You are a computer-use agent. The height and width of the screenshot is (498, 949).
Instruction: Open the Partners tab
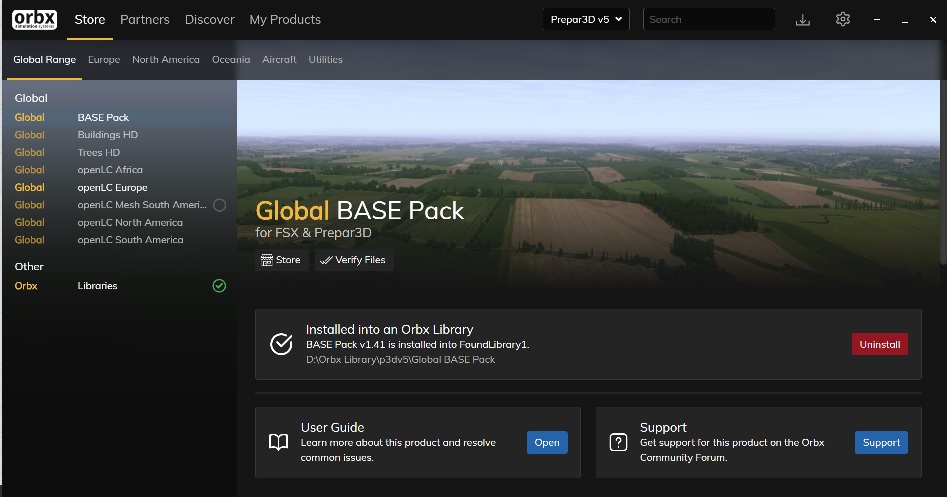145,19
